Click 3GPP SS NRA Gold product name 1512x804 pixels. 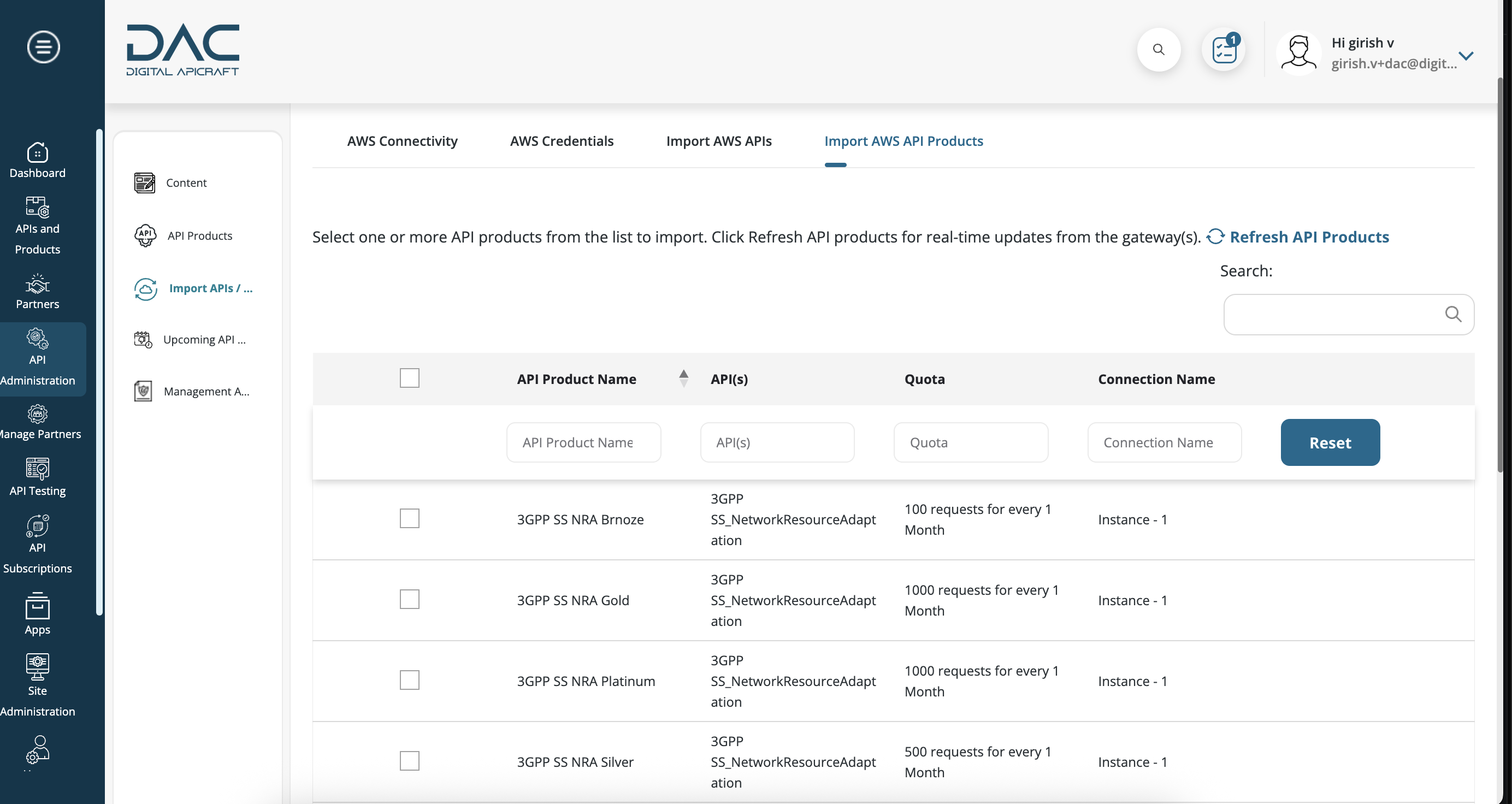pyautogui.click(x=573, y=601)
